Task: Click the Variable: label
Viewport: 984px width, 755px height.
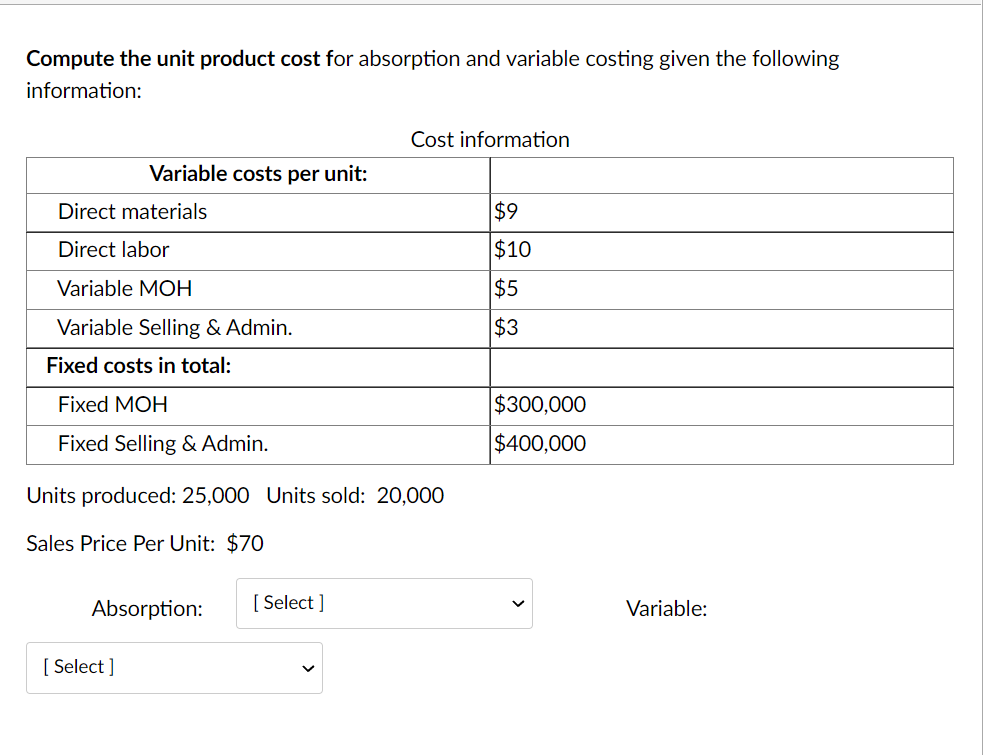Action: [x=665, y=608]
